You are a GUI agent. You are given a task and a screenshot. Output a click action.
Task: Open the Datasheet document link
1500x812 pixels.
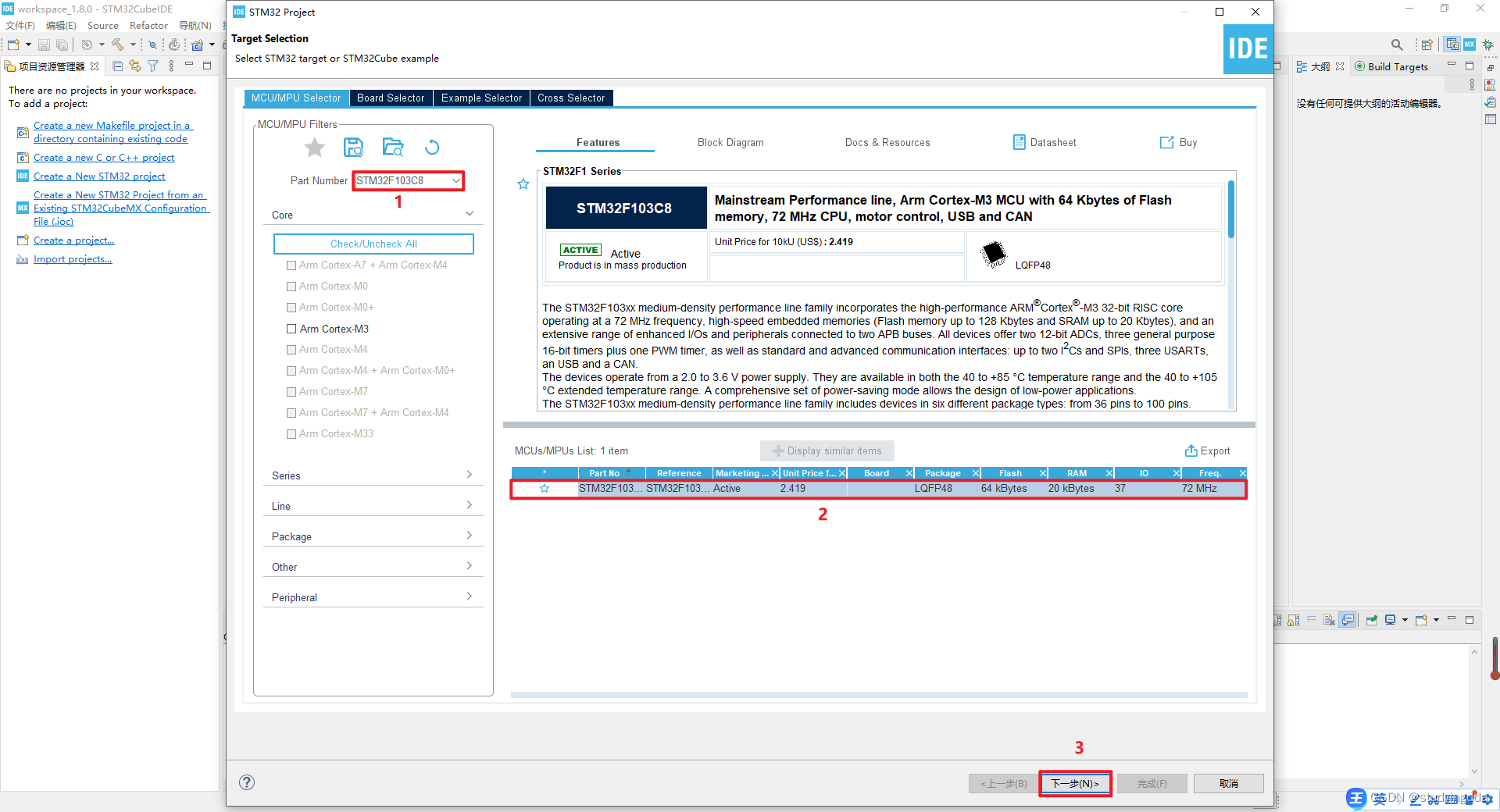1044,142
